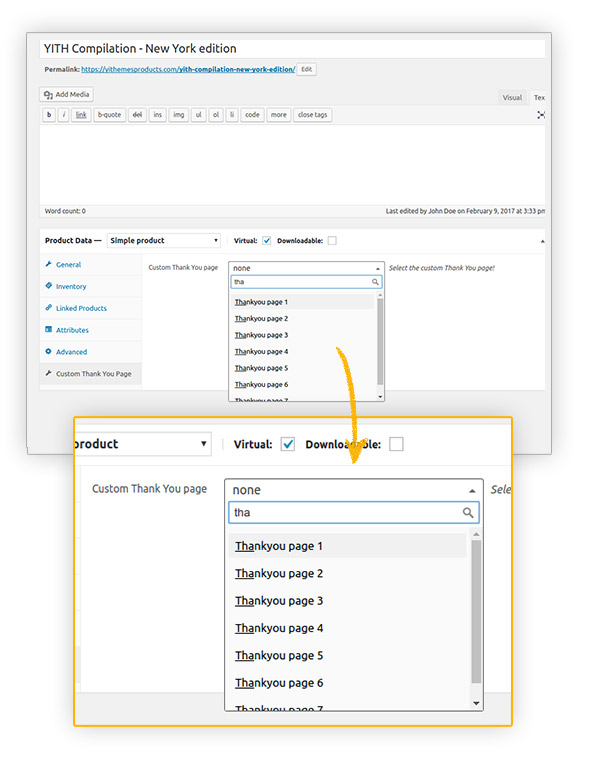Choose 'Thankyou page 4' in zoomed list

[347, 628]
